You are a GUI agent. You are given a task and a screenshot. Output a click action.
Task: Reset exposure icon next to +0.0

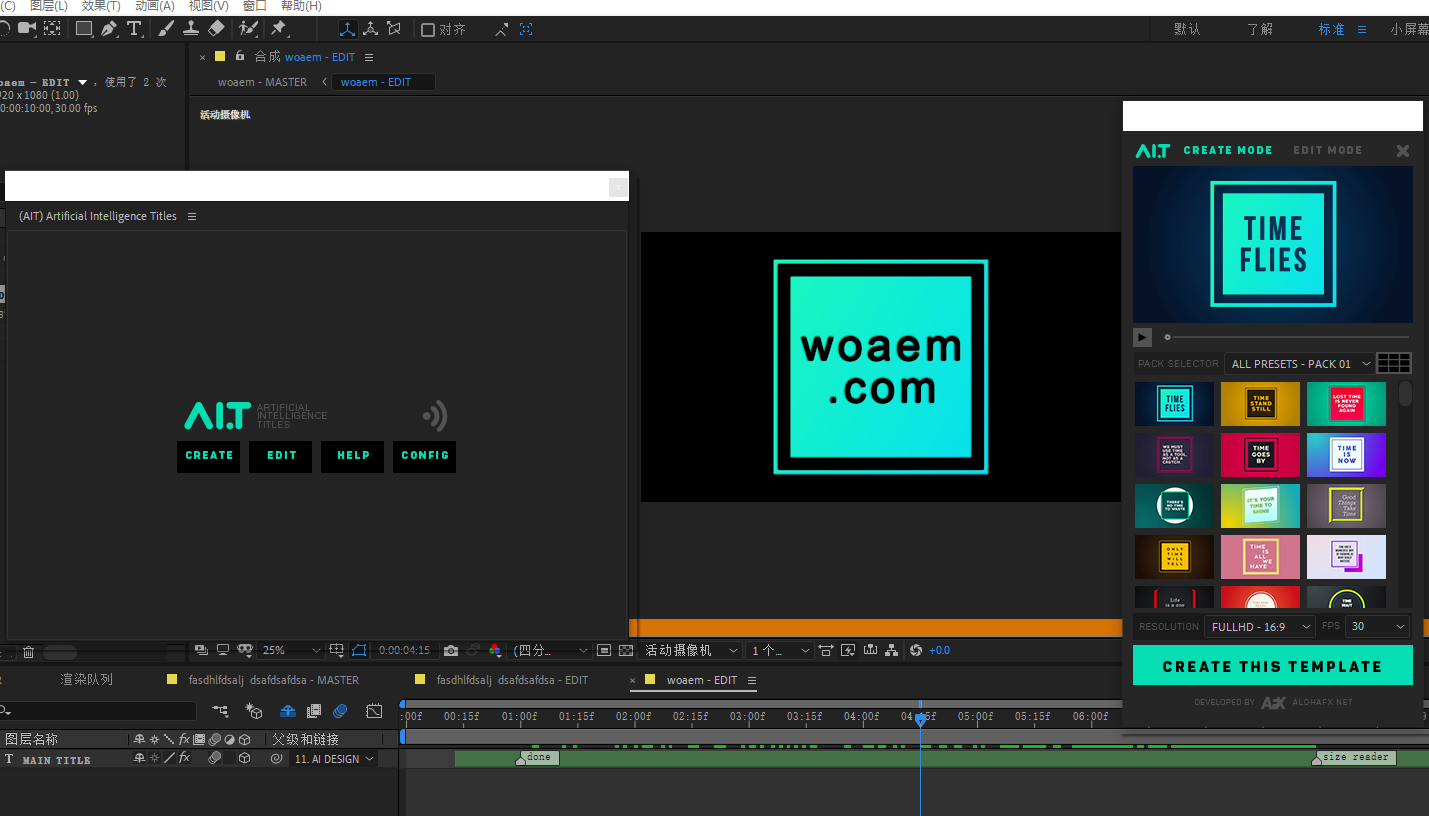tap(915, 650)
